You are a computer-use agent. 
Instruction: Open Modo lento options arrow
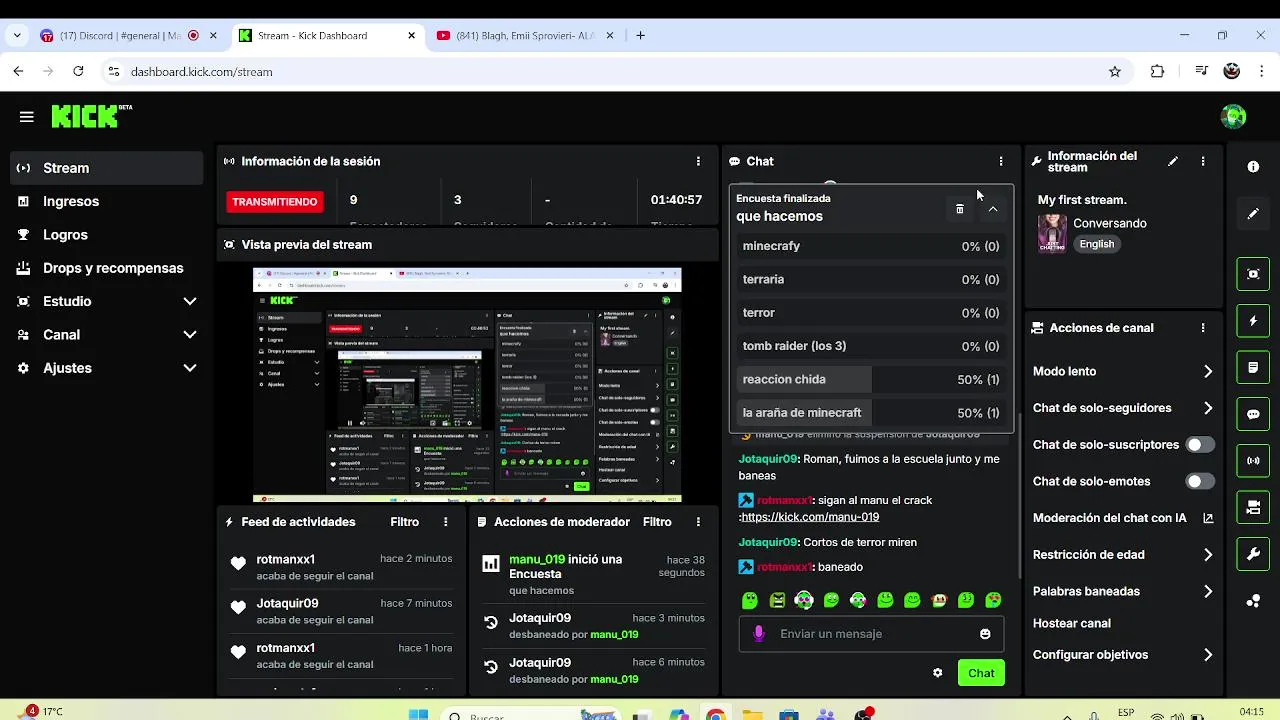(1208, 372)
